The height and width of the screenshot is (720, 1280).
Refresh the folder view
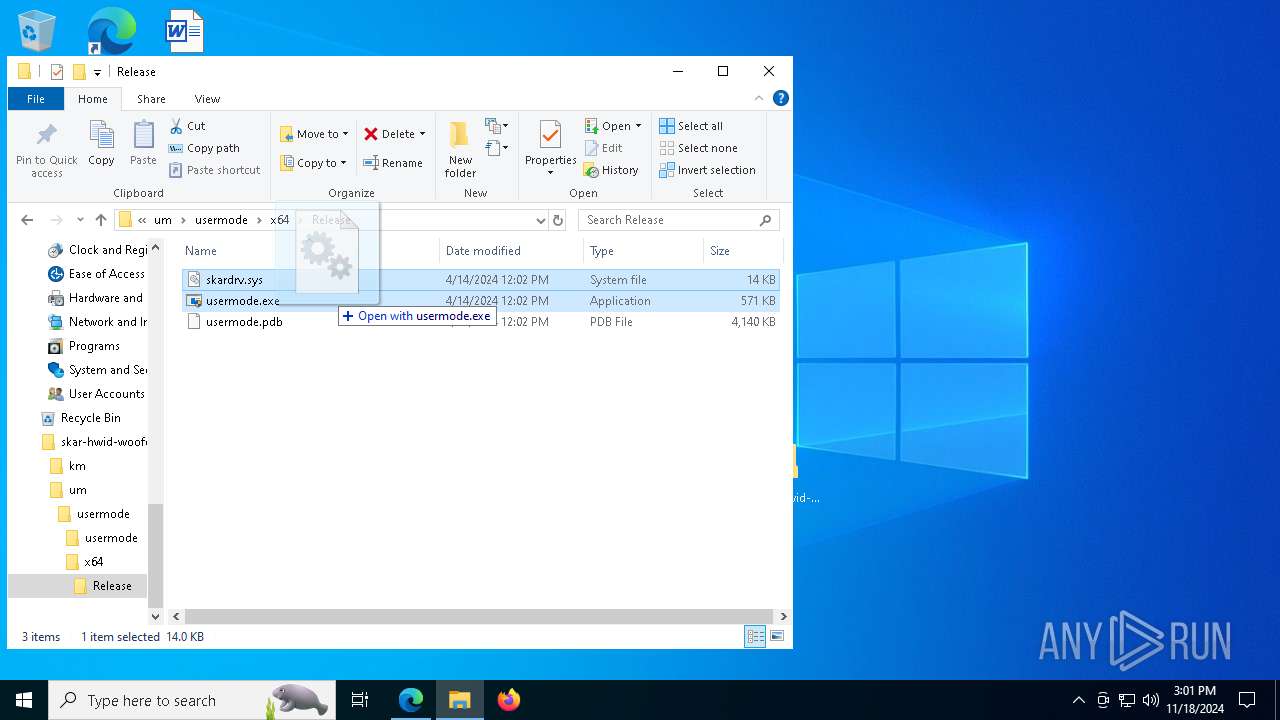pos(558,220)
